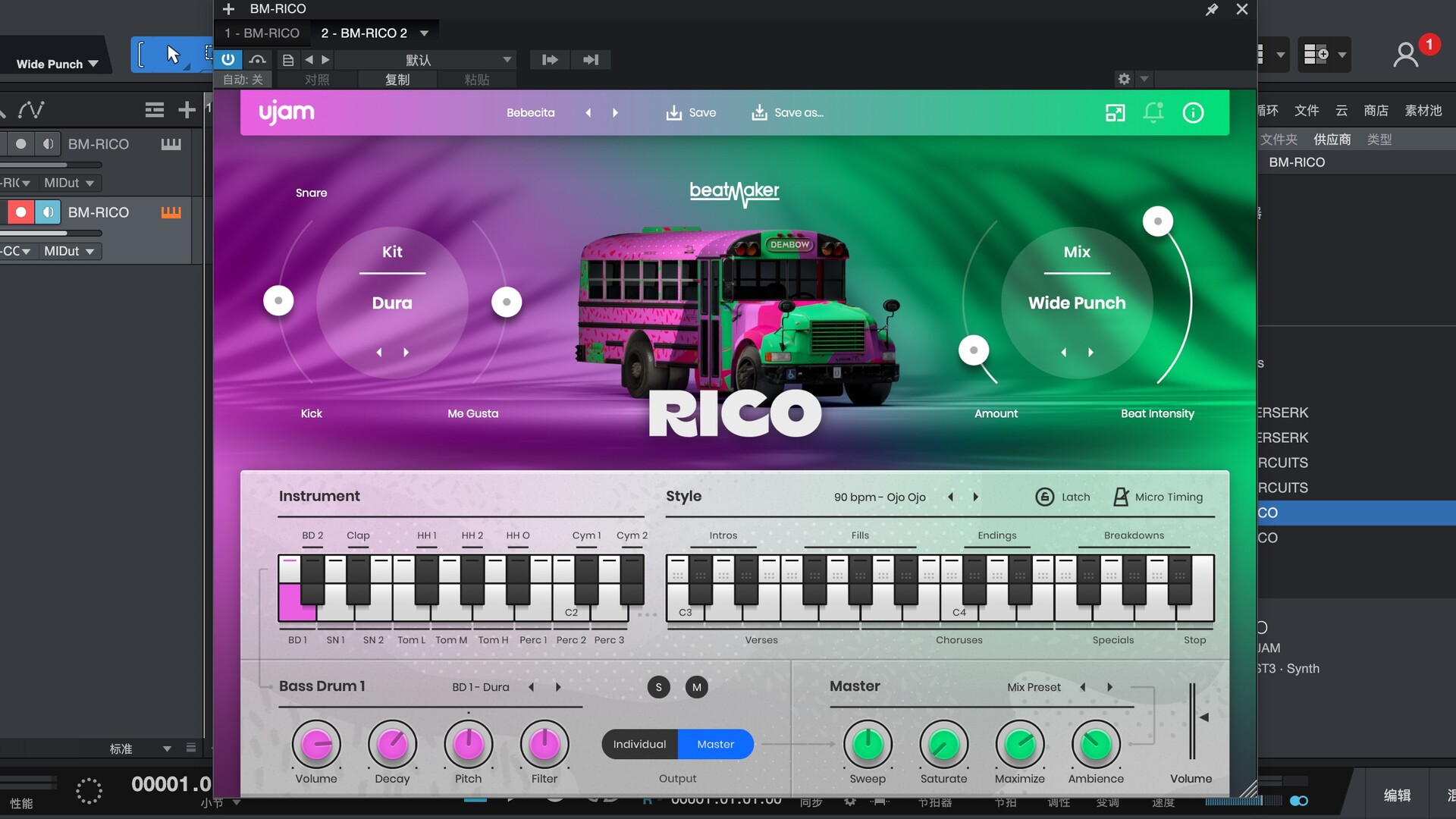Select previous Mix before Wide Punch

coord(1064,352)
